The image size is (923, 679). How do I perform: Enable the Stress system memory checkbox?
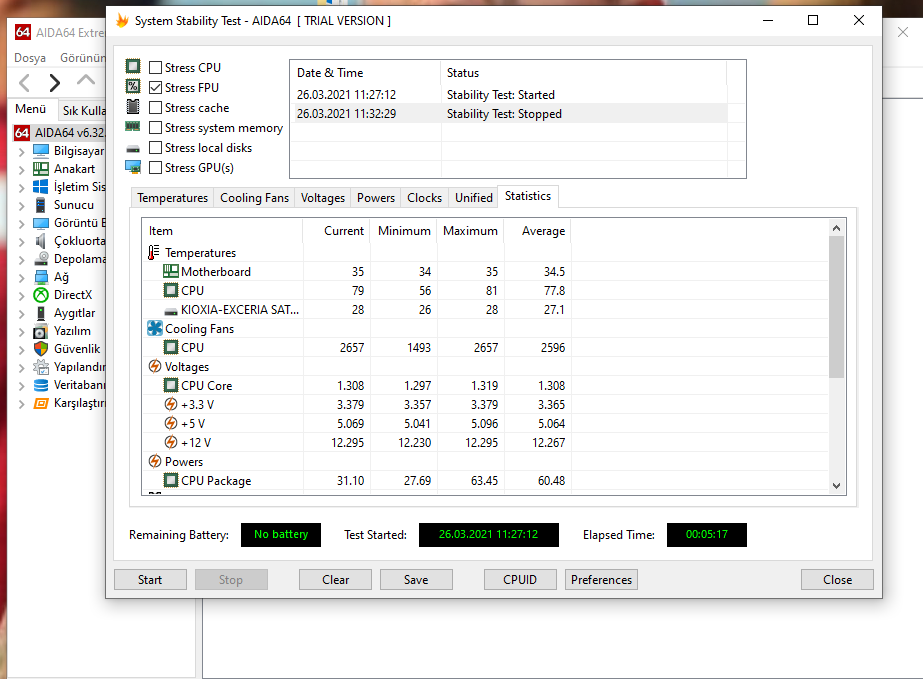(x=155, y=128)
